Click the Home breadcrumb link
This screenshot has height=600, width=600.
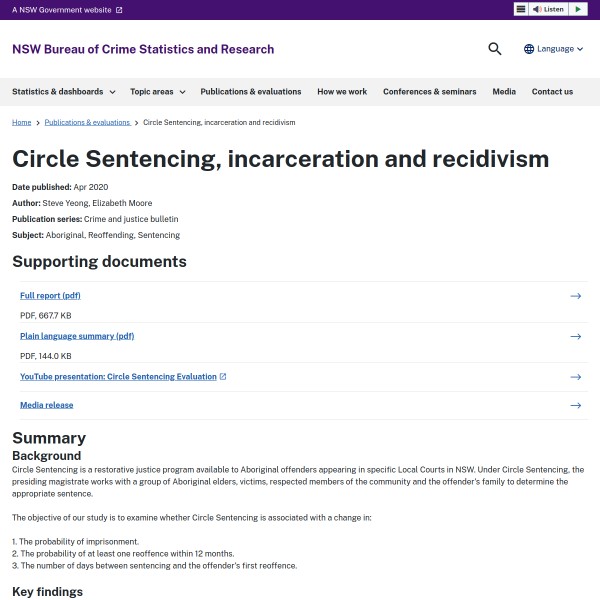[21, 122]
